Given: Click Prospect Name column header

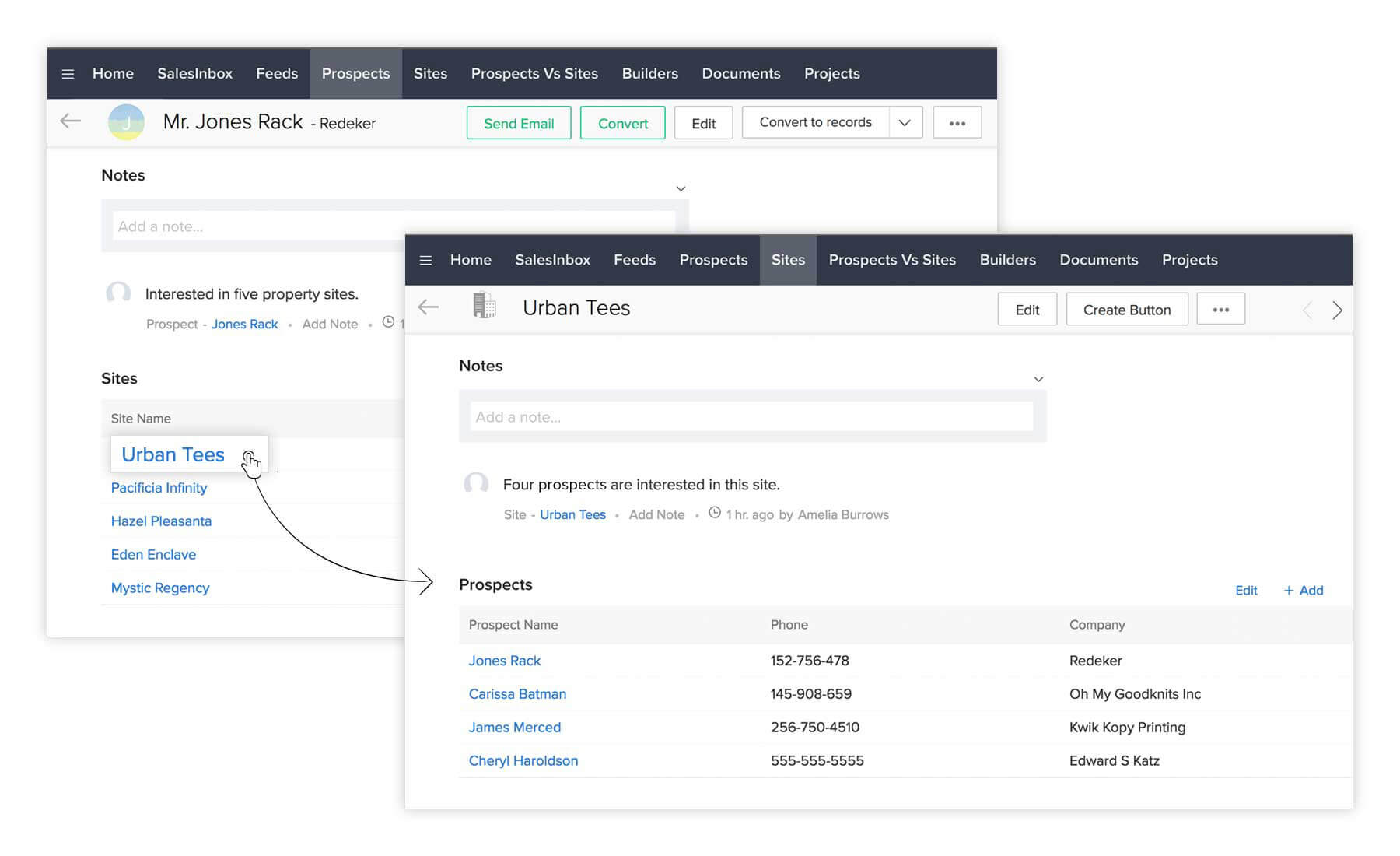Looking at the screenshot, I should coord(513,625).
